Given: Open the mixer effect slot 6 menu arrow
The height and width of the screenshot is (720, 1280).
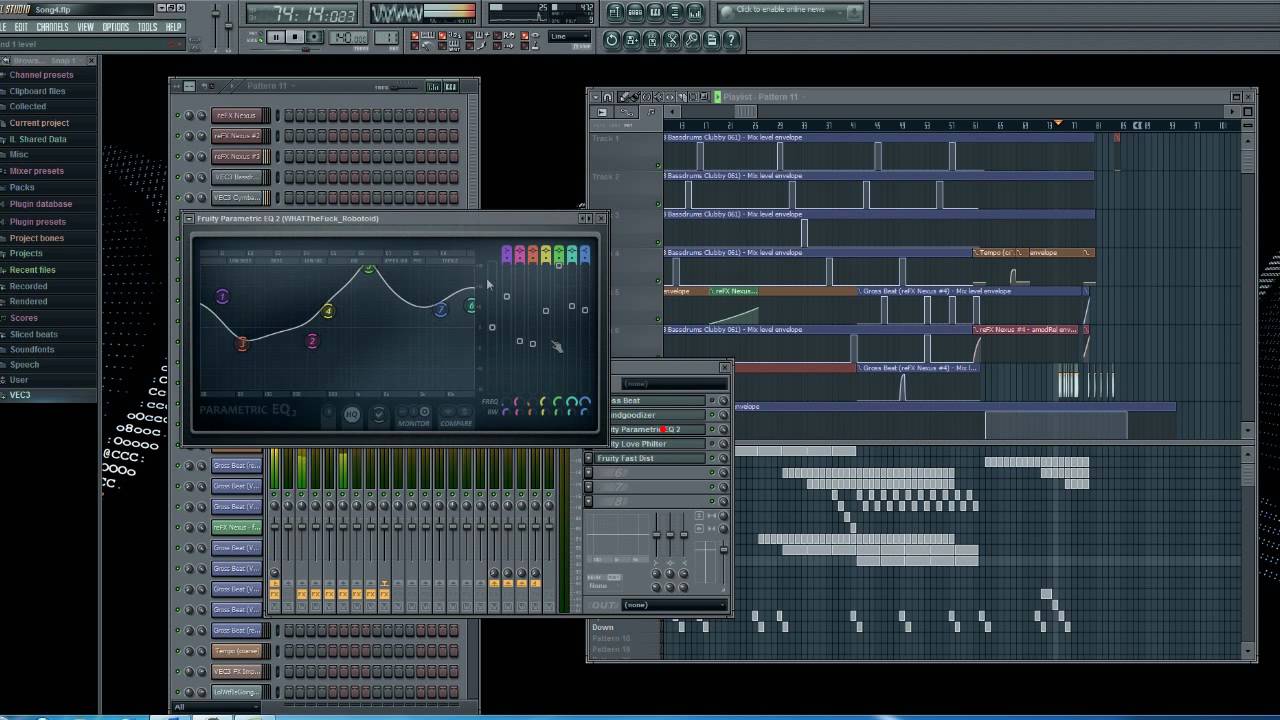Looking at the screenshot, I should pos(589,472).
